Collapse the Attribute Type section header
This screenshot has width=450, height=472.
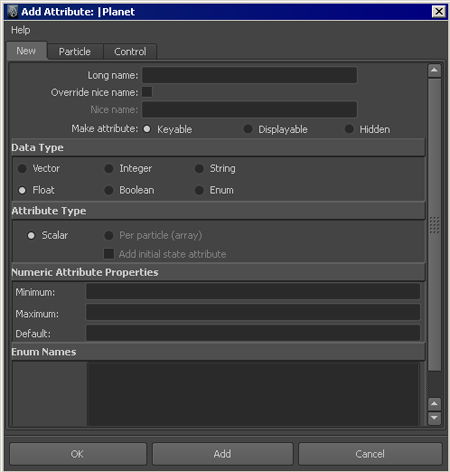pyautogui.click(x=218, y=211)
